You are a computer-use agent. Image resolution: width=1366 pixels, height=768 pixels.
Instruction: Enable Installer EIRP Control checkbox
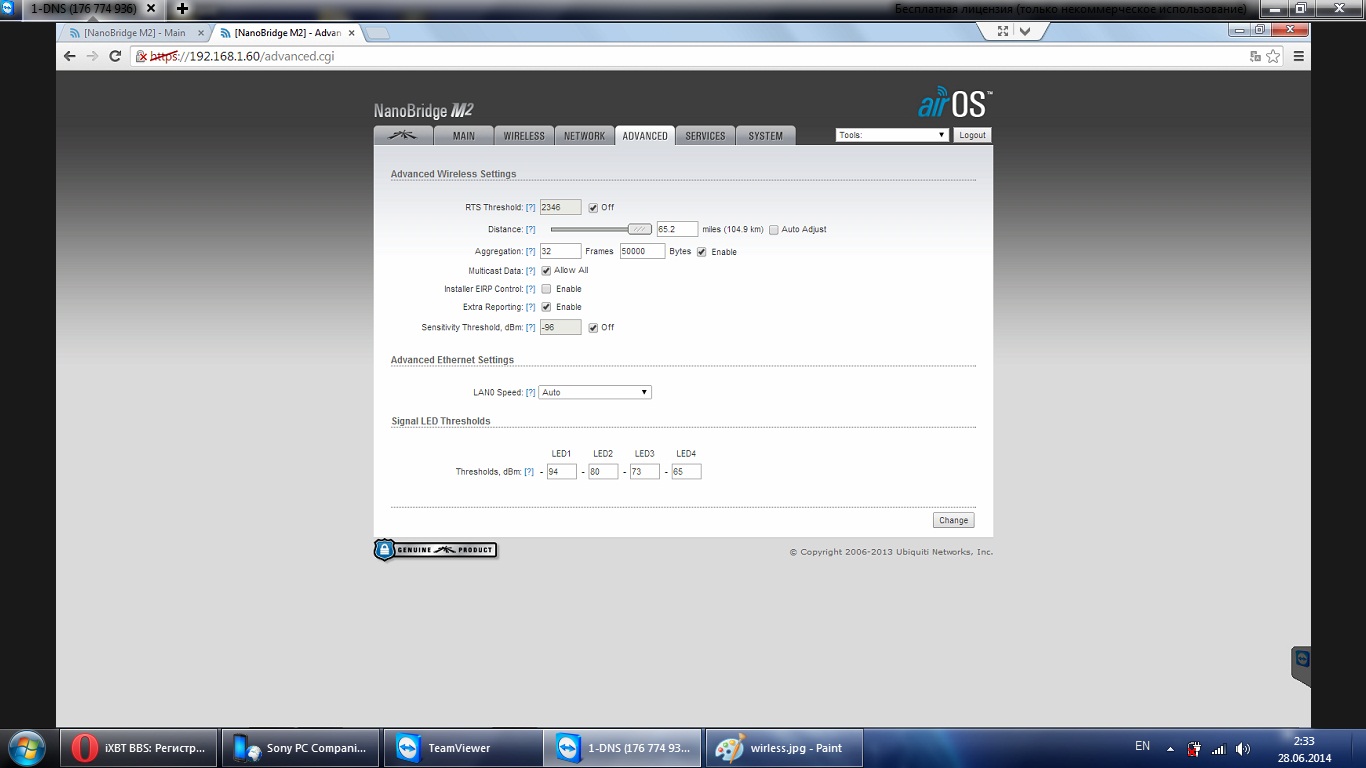click(546, 289)
